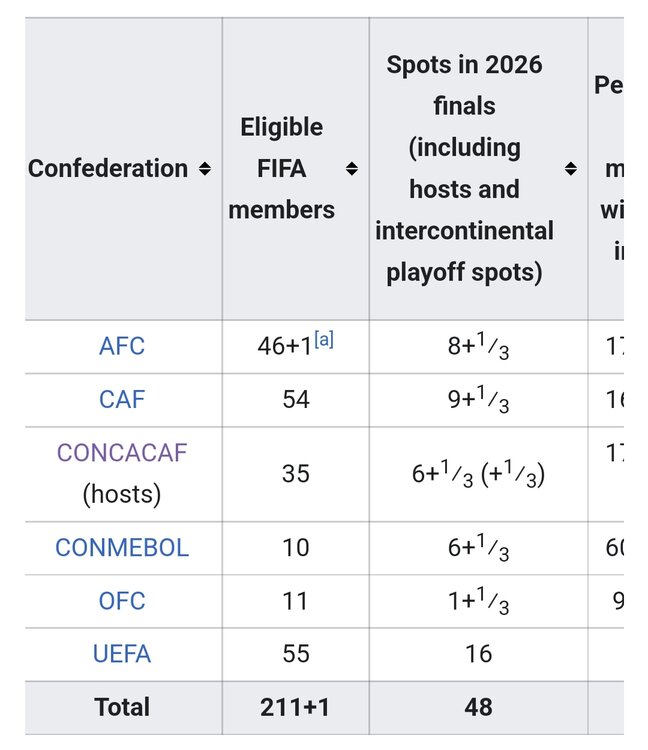648x750 pixels.
Task: Select the UEFA spots cell showing 16
Action: (x=478, y=654)
